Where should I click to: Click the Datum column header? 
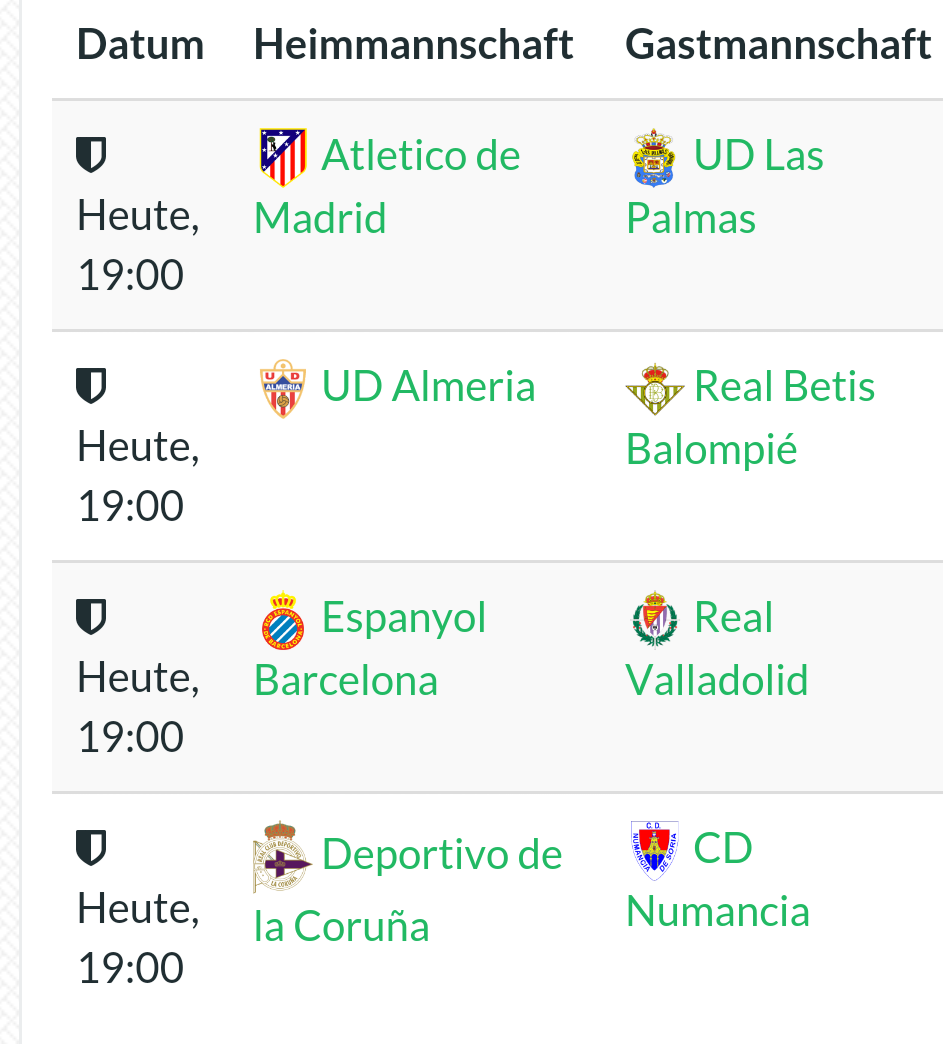[x=140, y=45]
